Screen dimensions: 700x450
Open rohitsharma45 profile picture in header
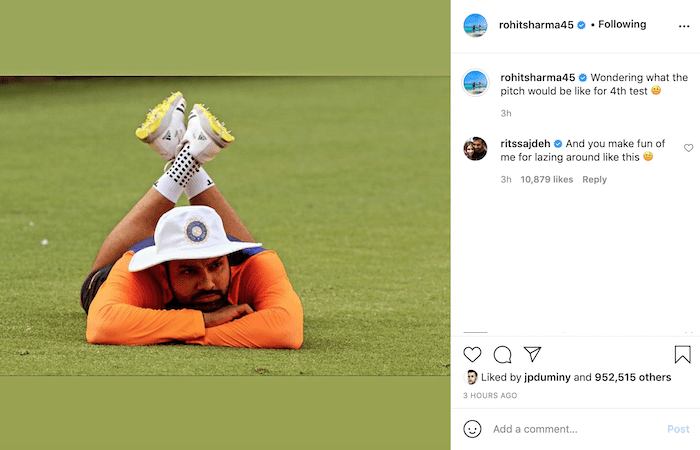(475, 25)
